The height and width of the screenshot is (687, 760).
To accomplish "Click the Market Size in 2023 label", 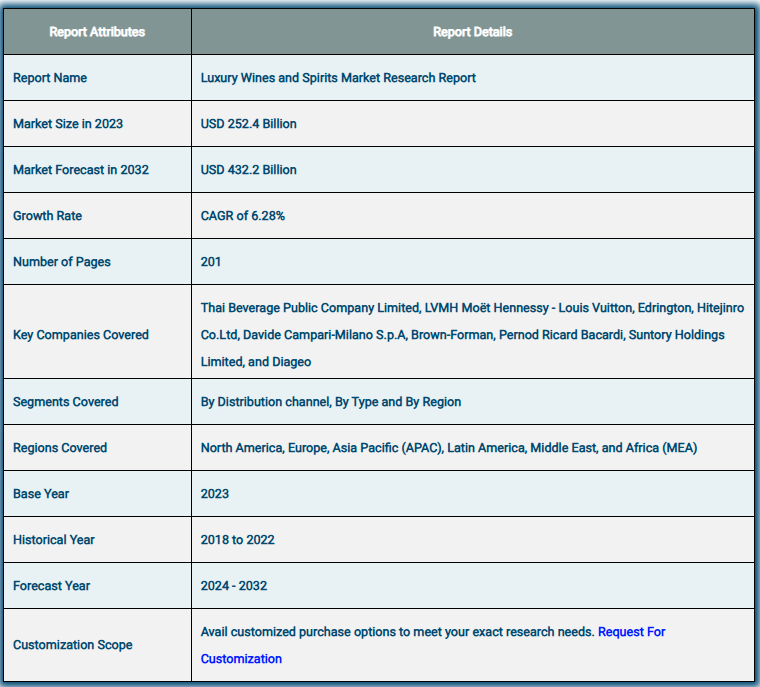I will [x=68, y=124].
